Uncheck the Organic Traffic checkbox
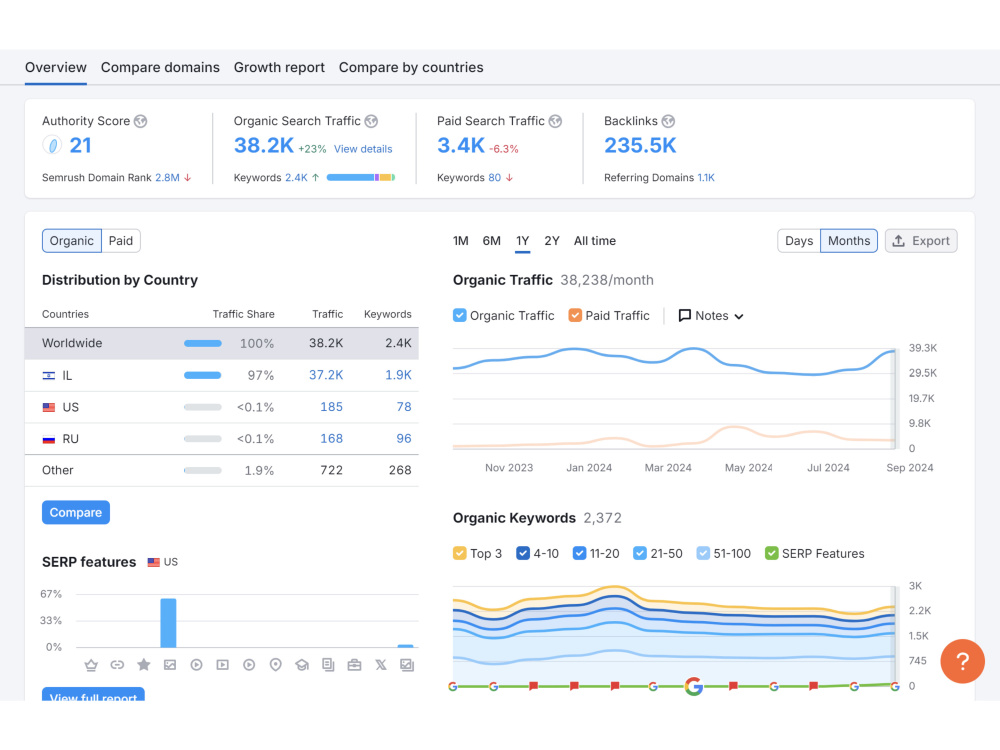The image size is (1000, 750). pyautogui.click(x=459, y=316)
